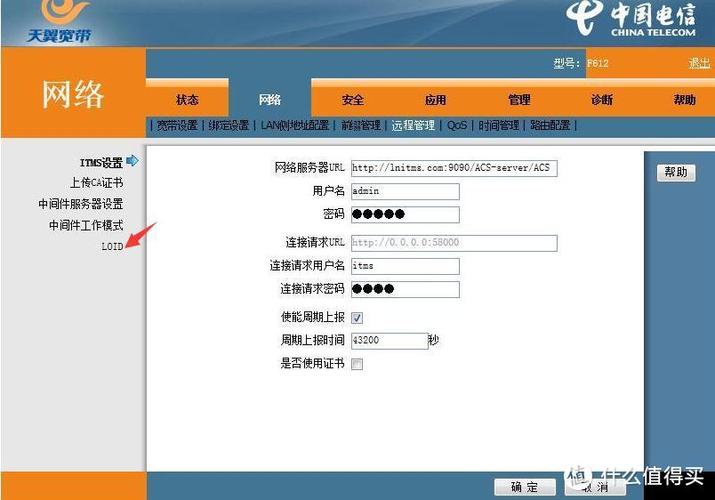Click the 连接请求密码 field
This screenshot has height=500, width=715.
tap(405, 289)
